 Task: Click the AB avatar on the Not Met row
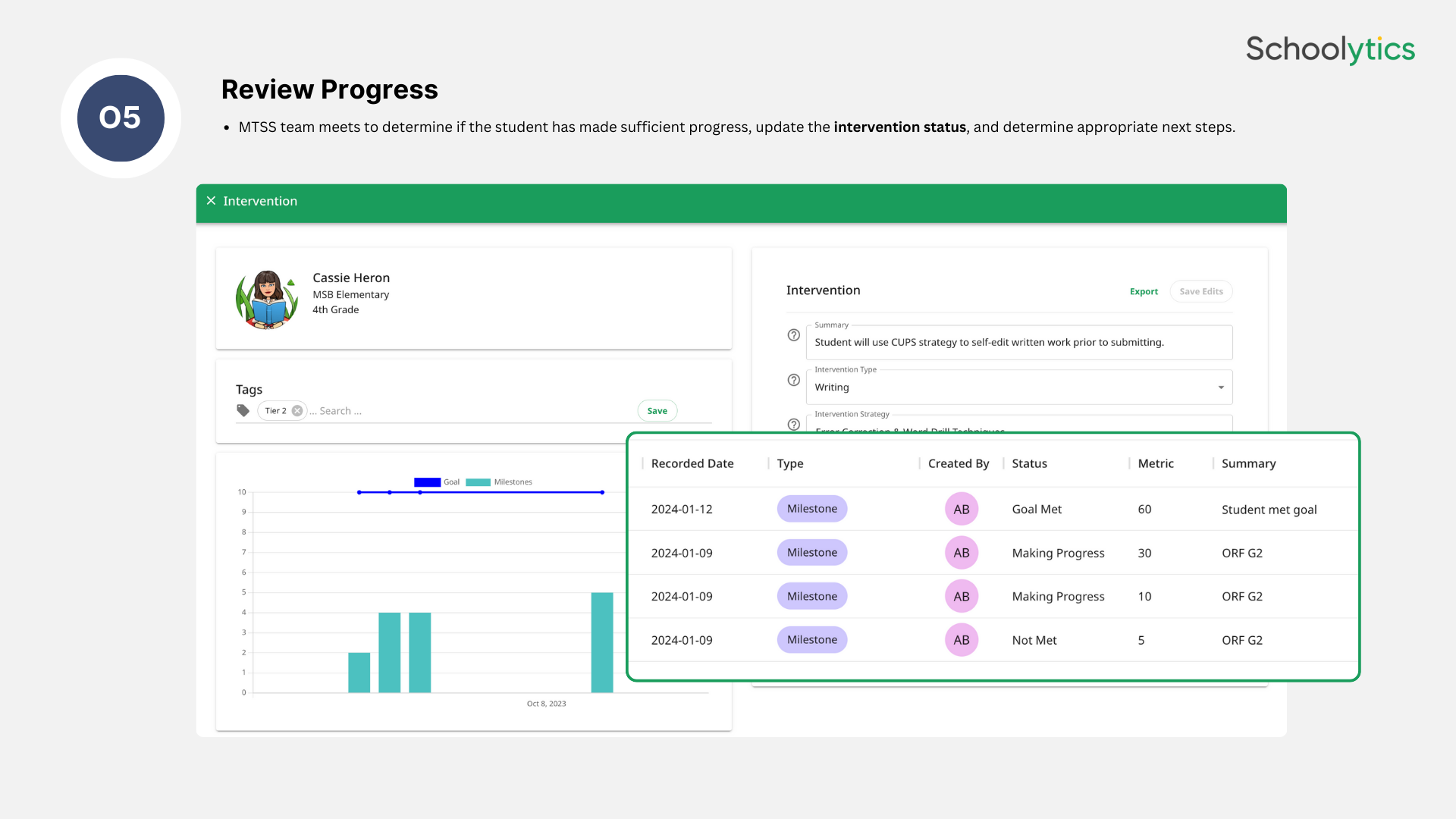tap(961, 639)
